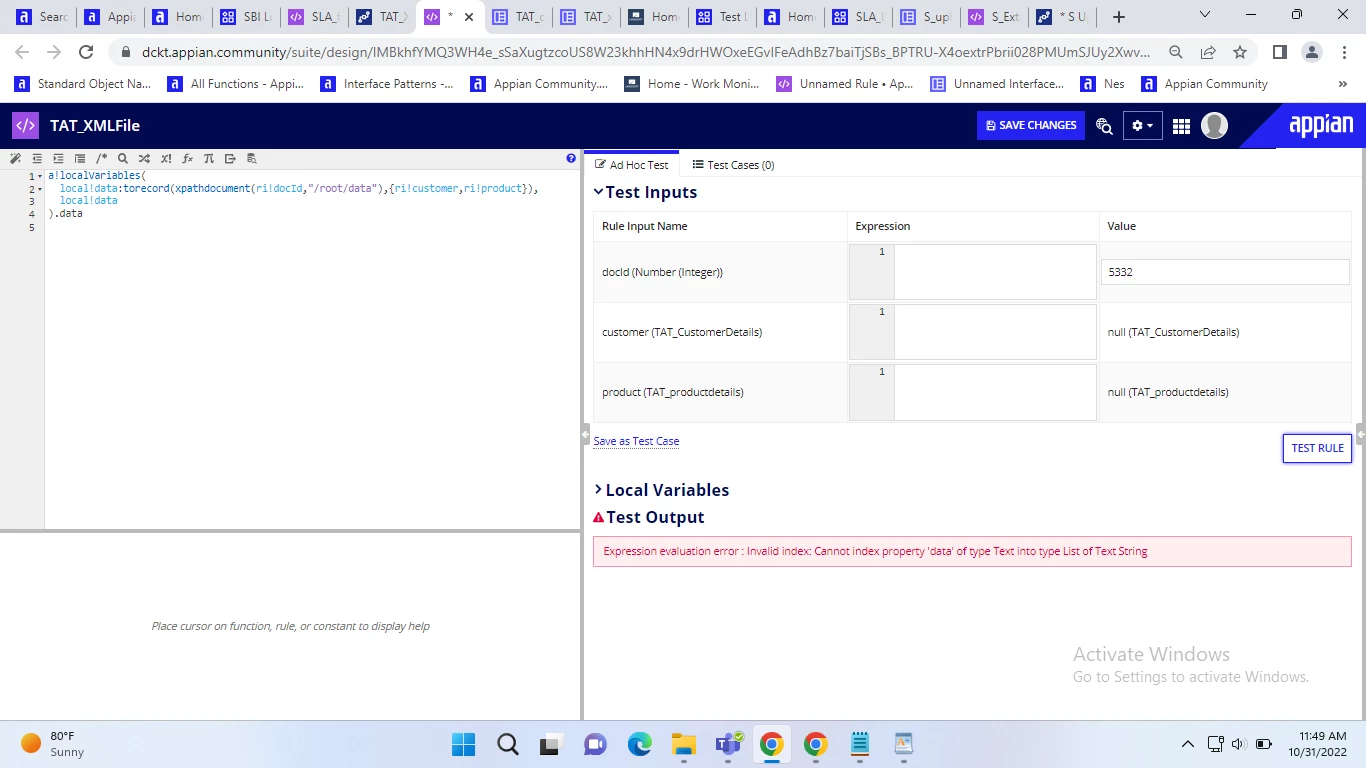Click the weather widget showing 80°F Sunny
The width and height of the screenshot is (1366, 768).
click(53, 744)
